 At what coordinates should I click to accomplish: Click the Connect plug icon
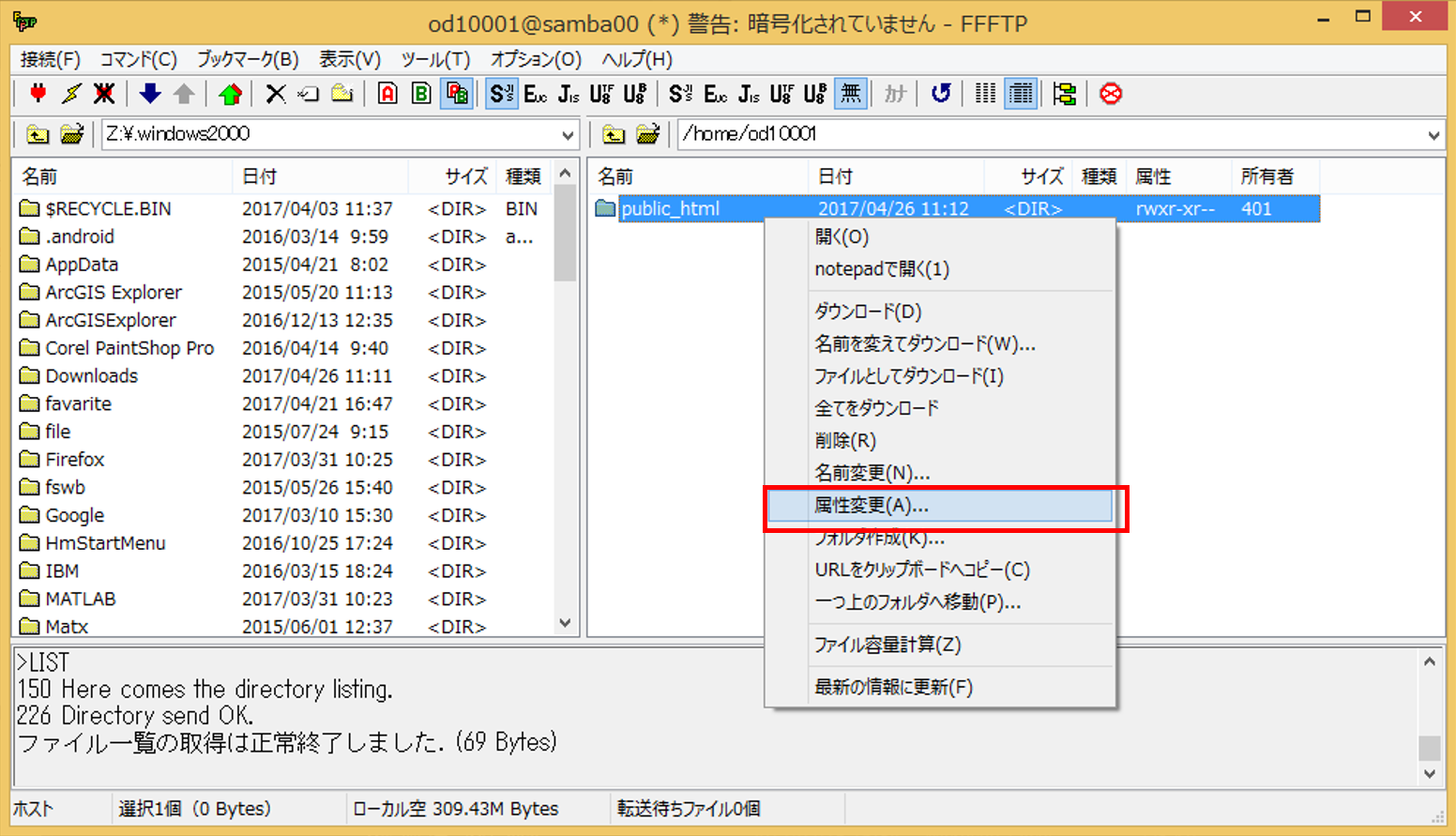tap(38, 94)
